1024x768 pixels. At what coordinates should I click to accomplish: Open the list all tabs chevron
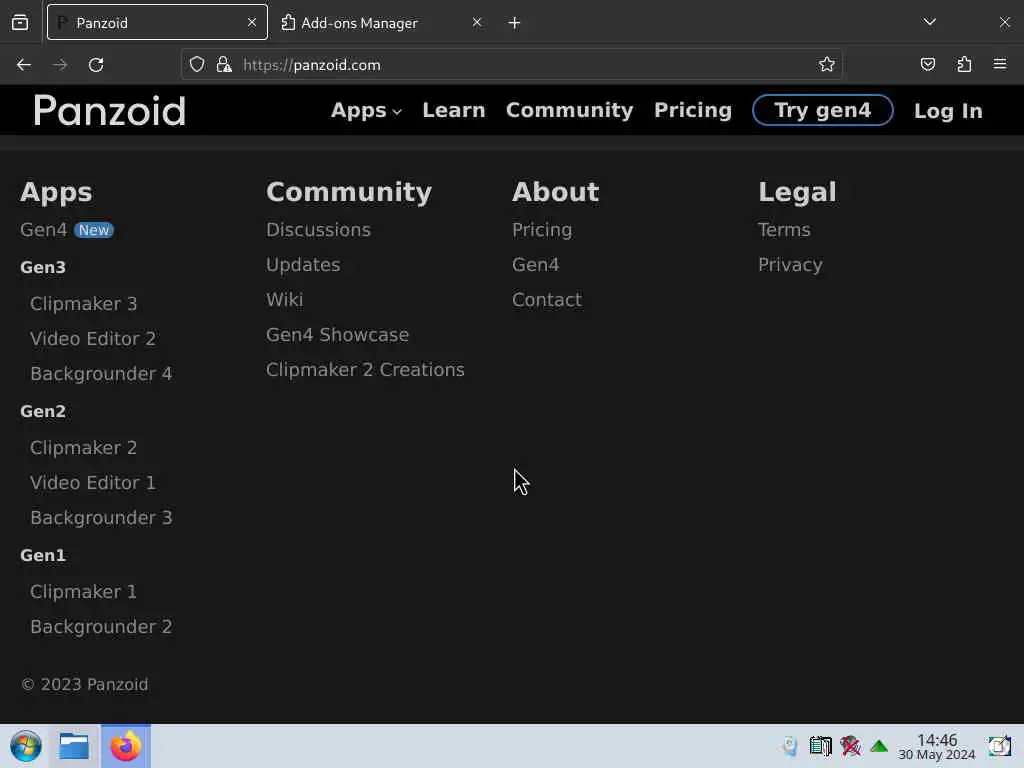click(930, 22)
